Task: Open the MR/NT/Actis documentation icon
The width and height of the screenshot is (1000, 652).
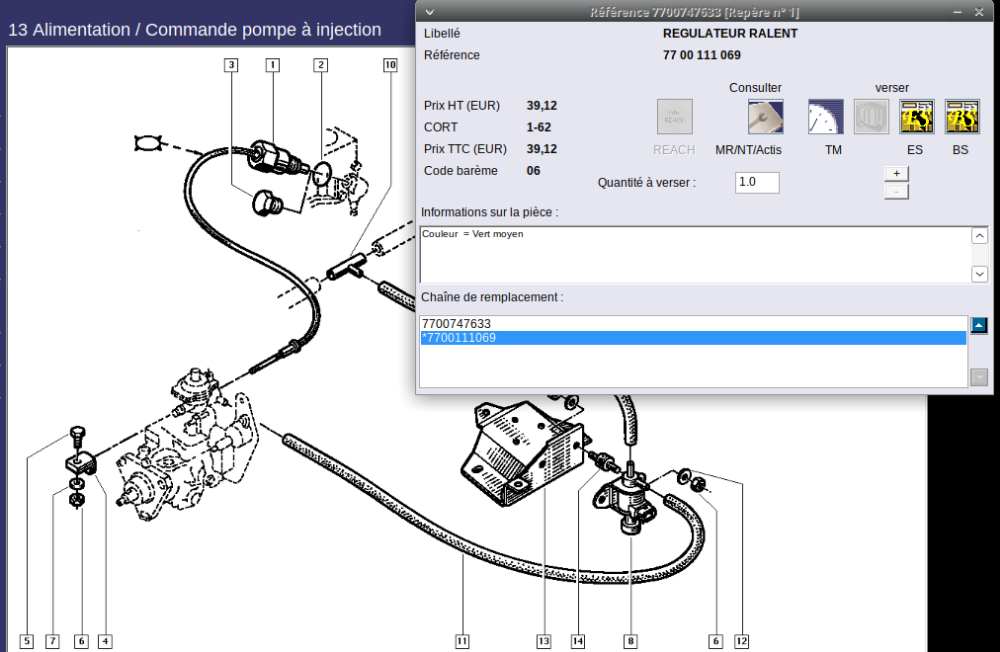Action: coord(765,117)
